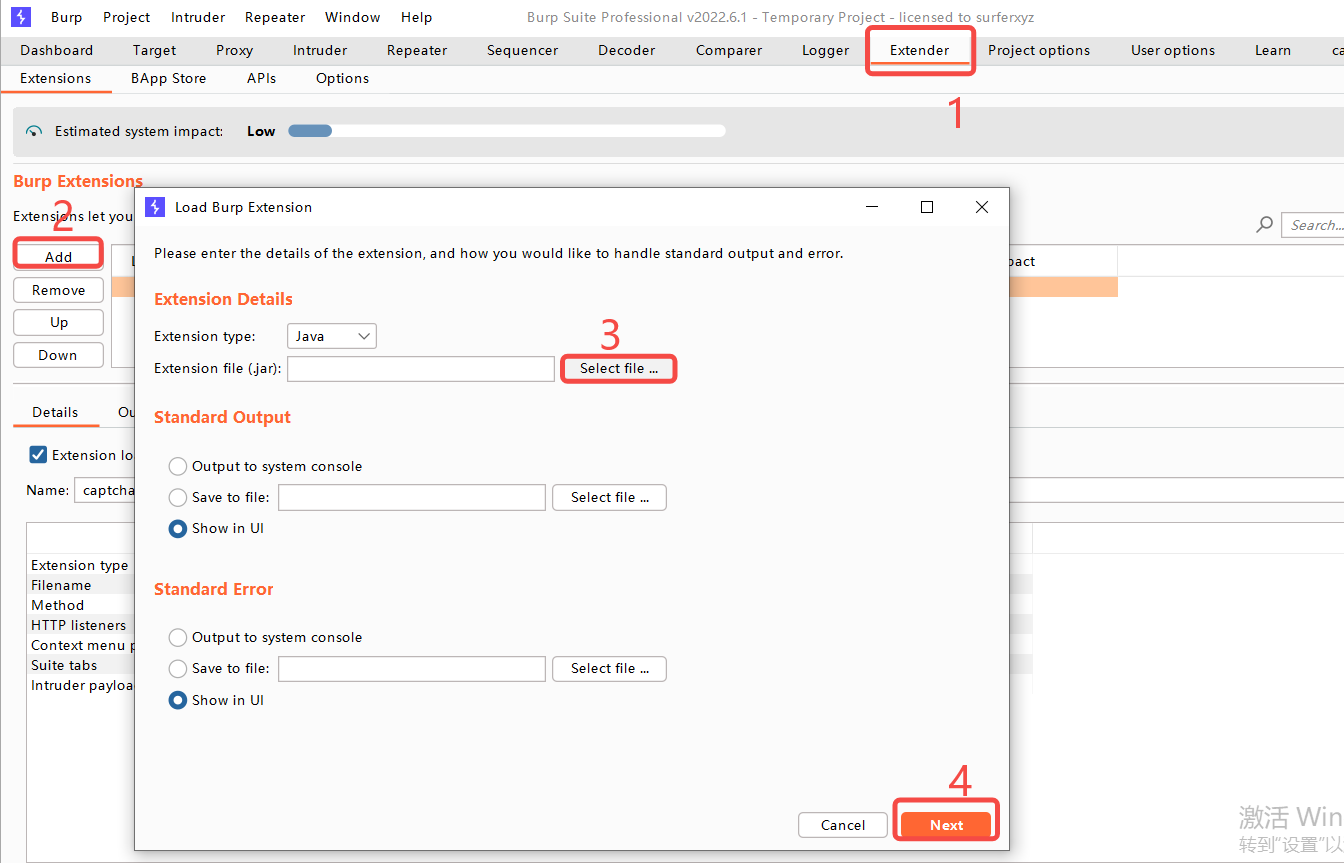Click the estimated system impact gauge icon
Viewport: 1344px width, 863px height.
pos(35,131)
